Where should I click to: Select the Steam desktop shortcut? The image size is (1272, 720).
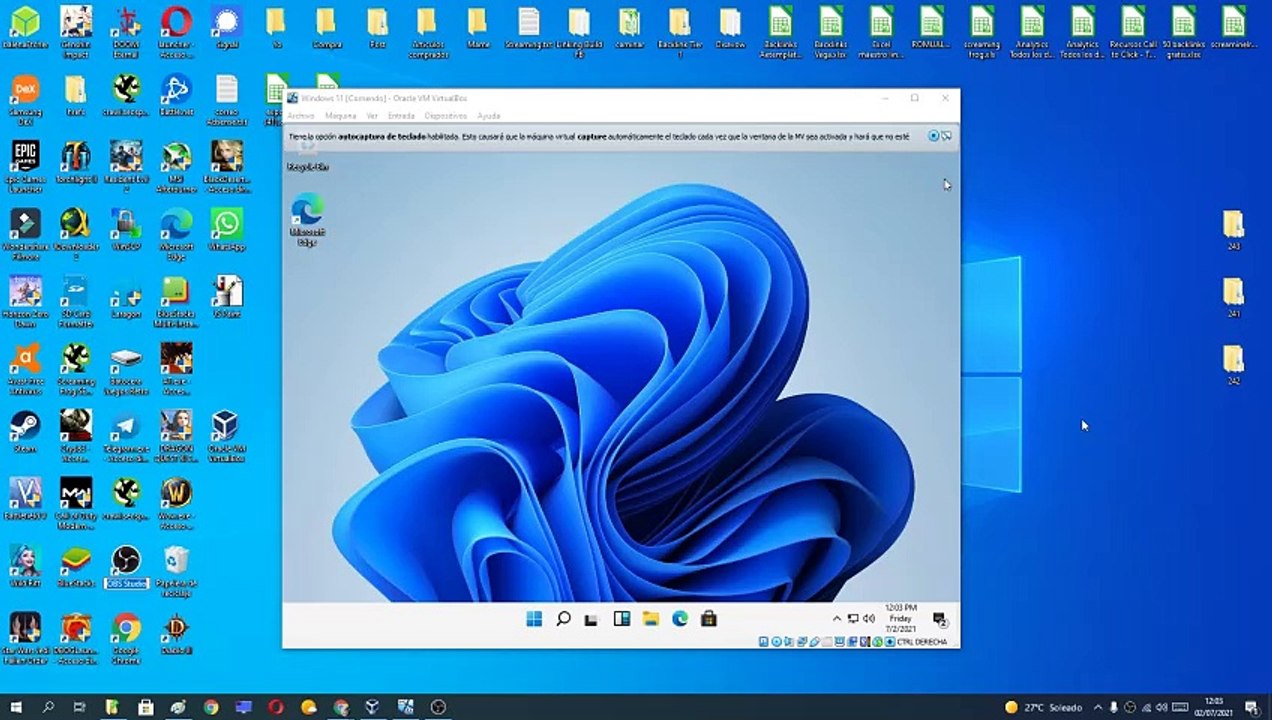[x=25, y=432]
